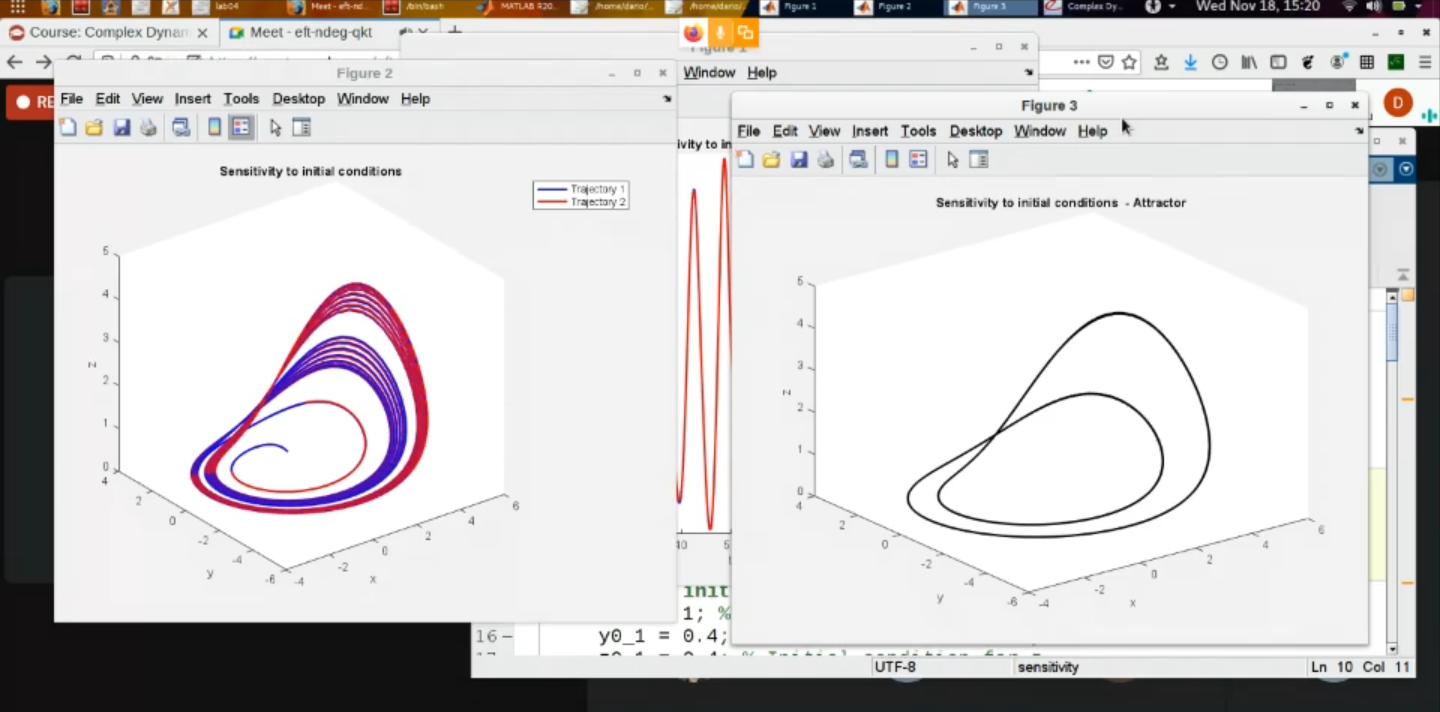Open Property Inspector icon in Figure 2
The image size is (1440, 712).
(x=301, y=127)
